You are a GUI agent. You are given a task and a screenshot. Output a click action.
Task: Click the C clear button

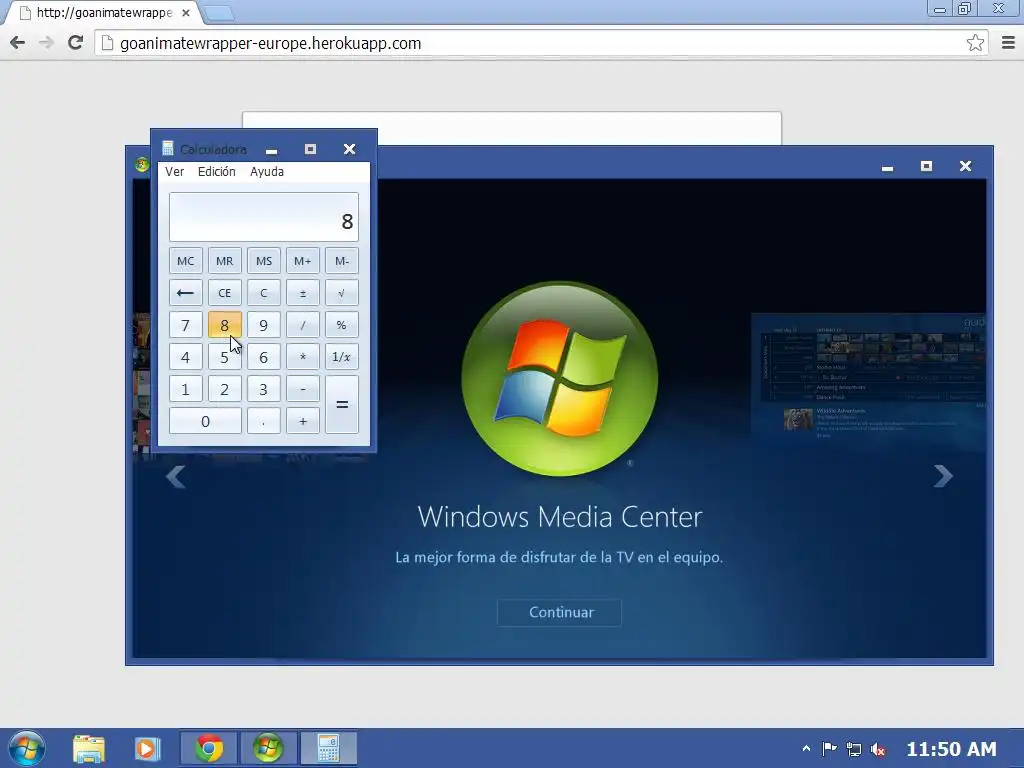(264, 293)
